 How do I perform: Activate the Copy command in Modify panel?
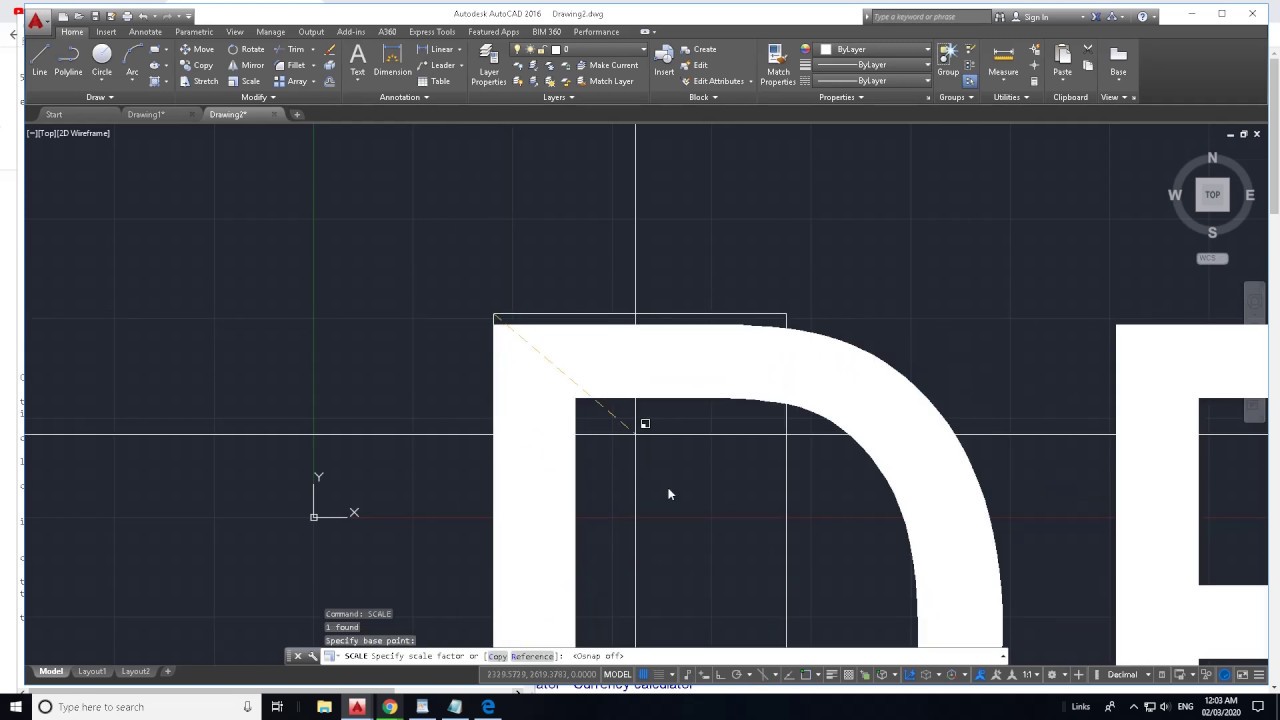[197, 65]
